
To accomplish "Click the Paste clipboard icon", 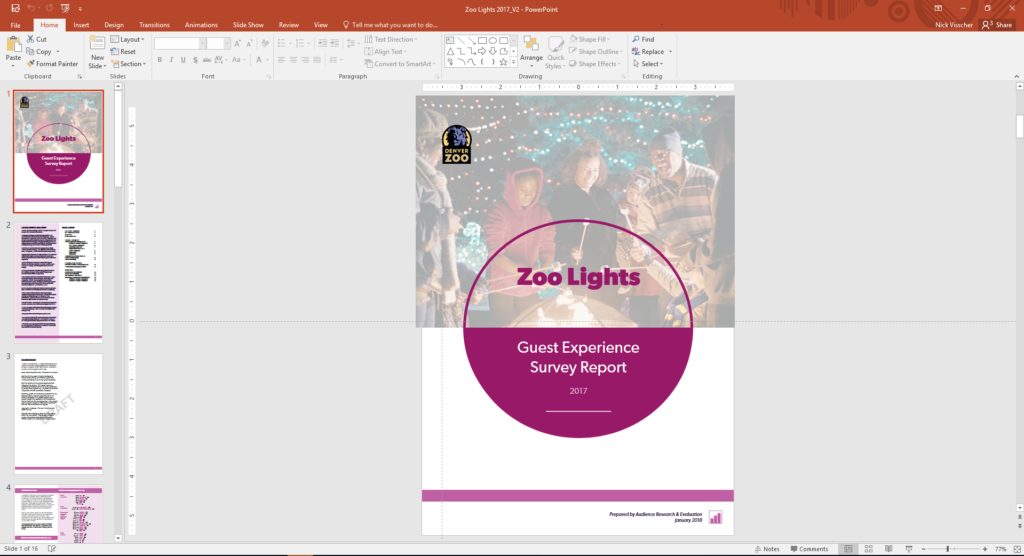I will [x=13, y=45].
